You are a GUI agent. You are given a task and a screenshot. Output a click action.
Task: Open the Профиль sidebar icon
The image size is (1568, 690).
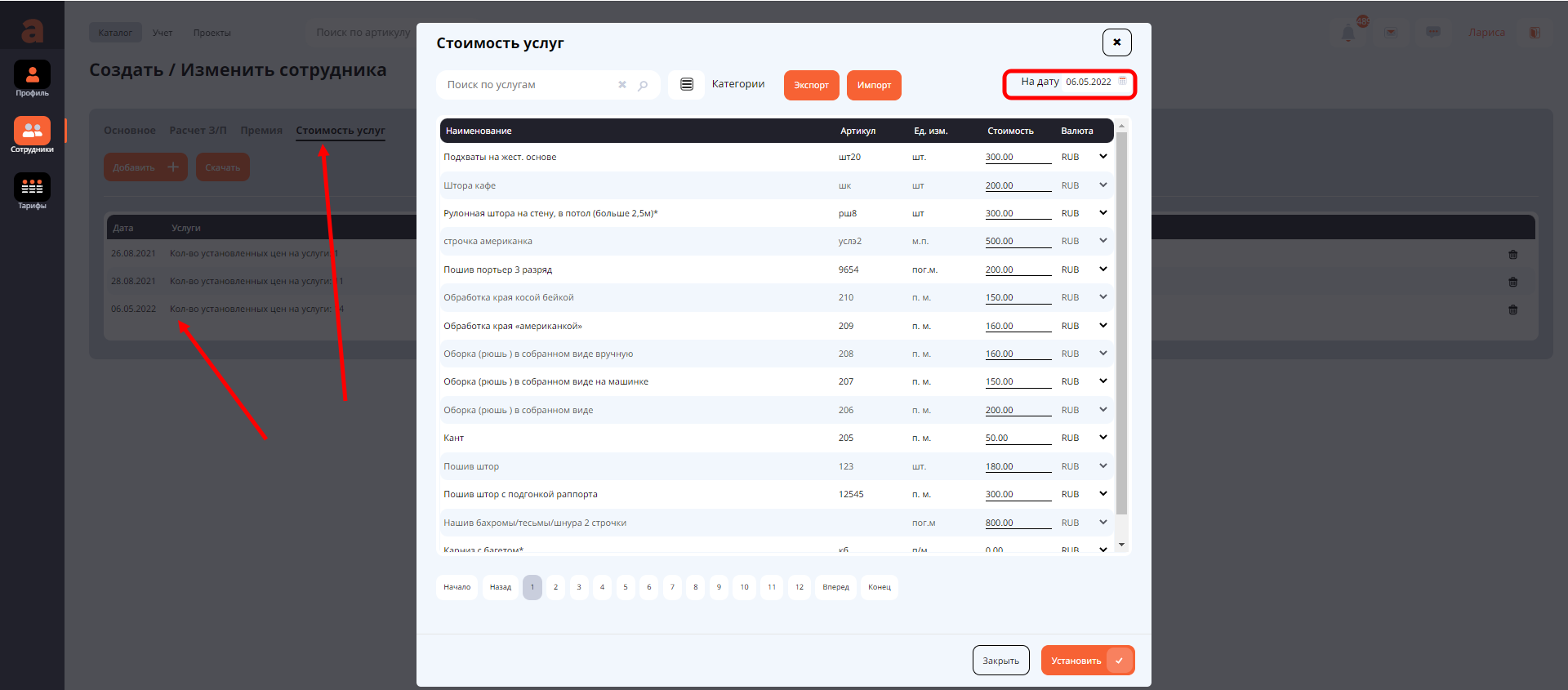tap(32, 75)
